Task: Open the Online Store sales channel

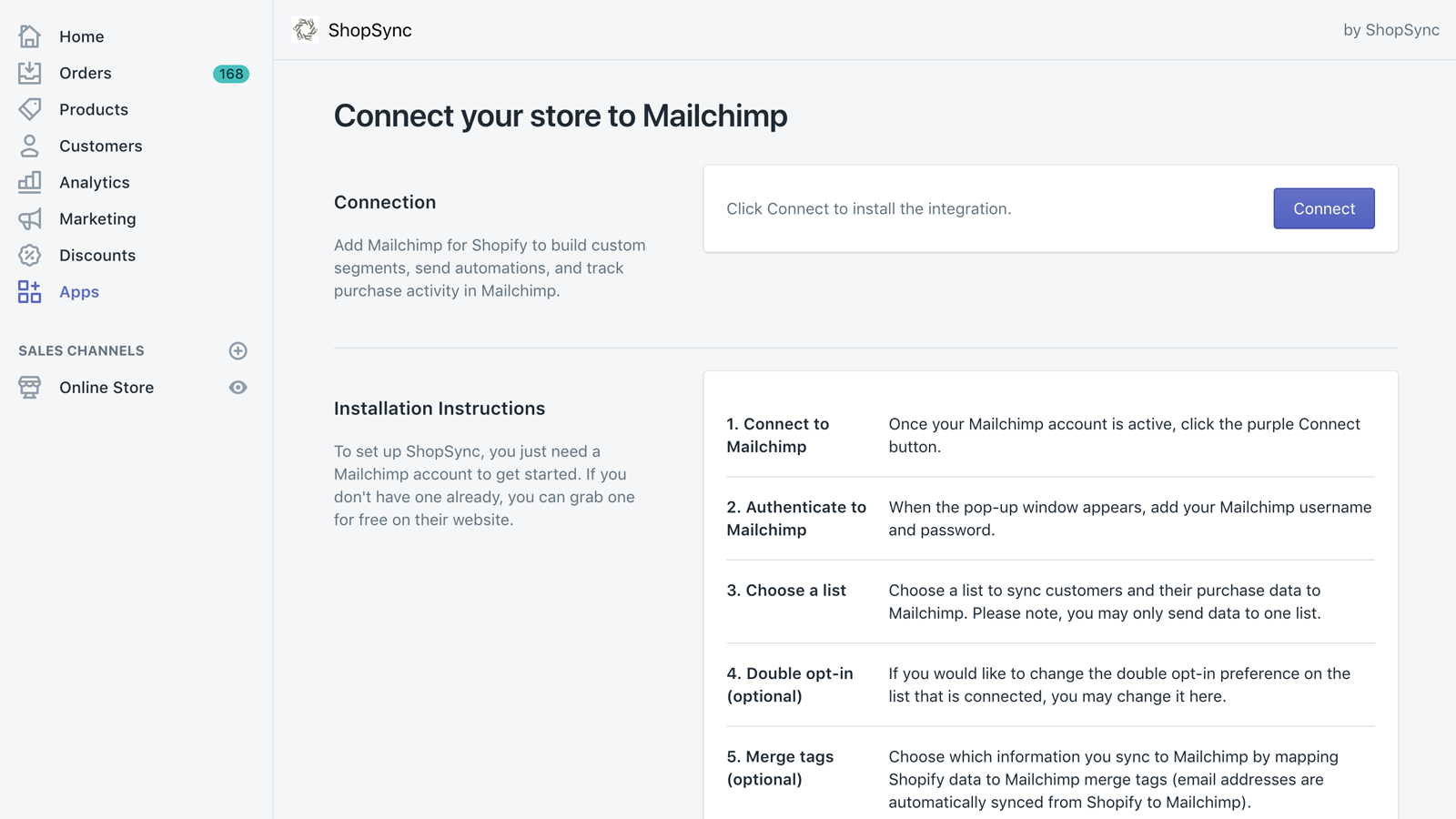Action: click(106, 387)
